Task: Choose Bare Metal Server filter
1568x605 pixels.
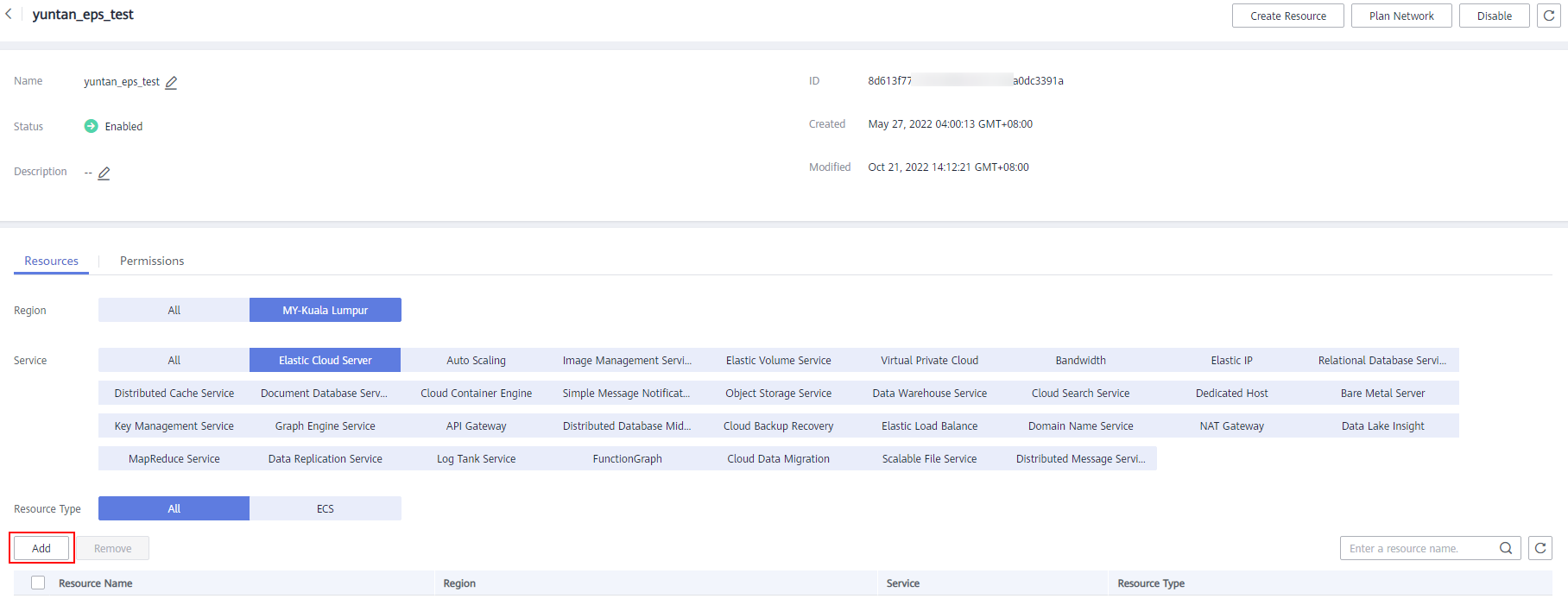Action: (x=1383, y=393)
